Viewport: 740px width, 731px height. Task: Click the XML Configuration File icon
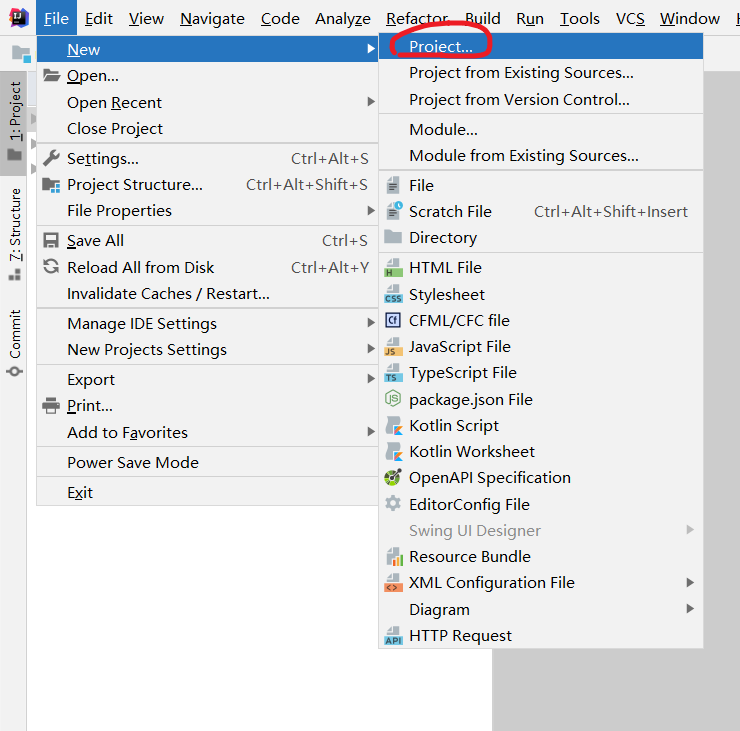393,583
